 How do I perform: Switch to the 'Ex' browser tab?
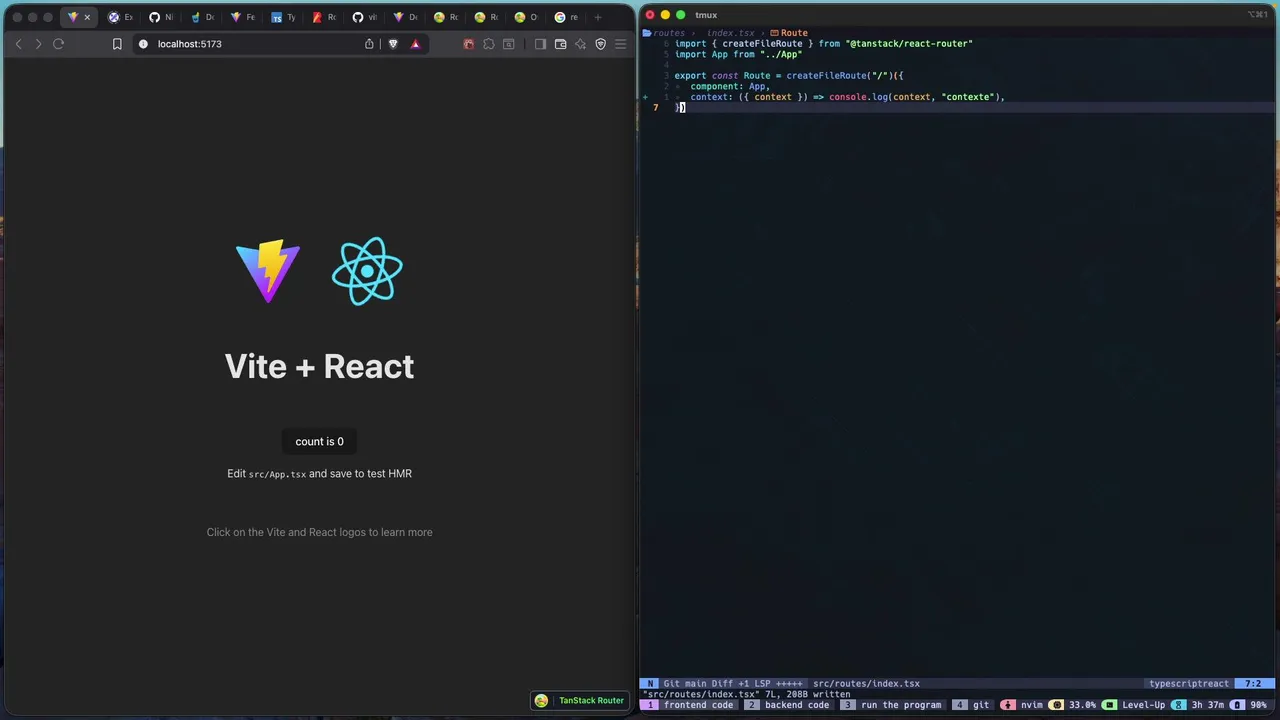[120, 17]
